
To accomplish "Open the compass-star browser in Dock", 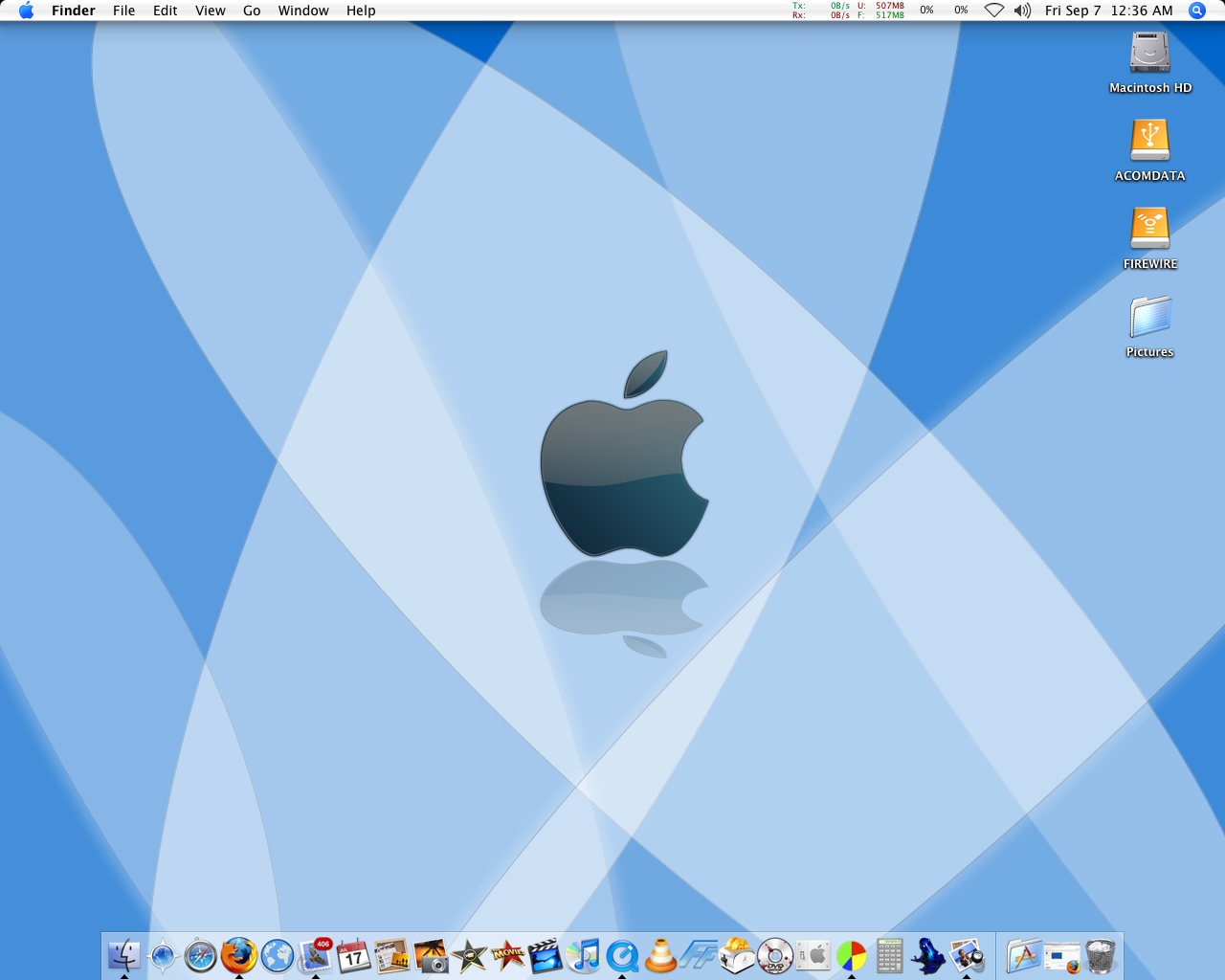I will (x=163, y=955).
